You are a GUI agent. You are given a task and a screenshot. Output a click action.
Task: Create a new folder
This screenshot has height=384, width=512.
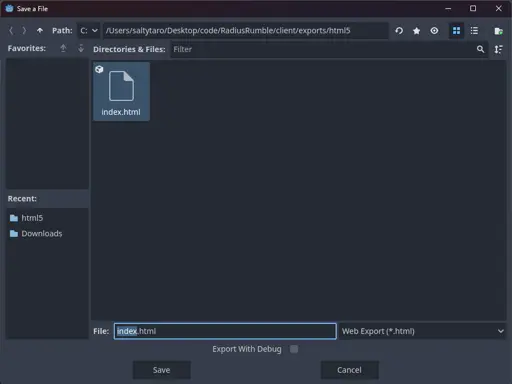tap(499, 31)
